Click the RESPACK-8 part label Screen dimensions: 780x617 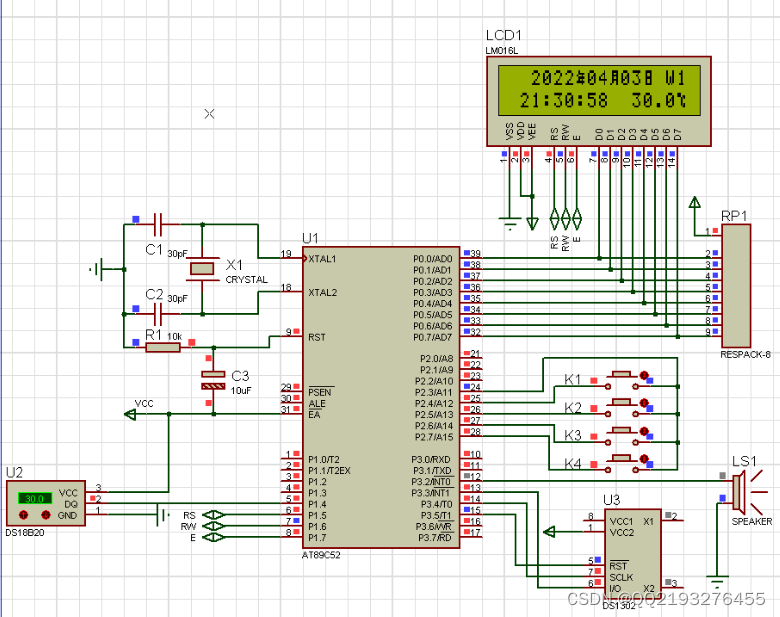745,355
